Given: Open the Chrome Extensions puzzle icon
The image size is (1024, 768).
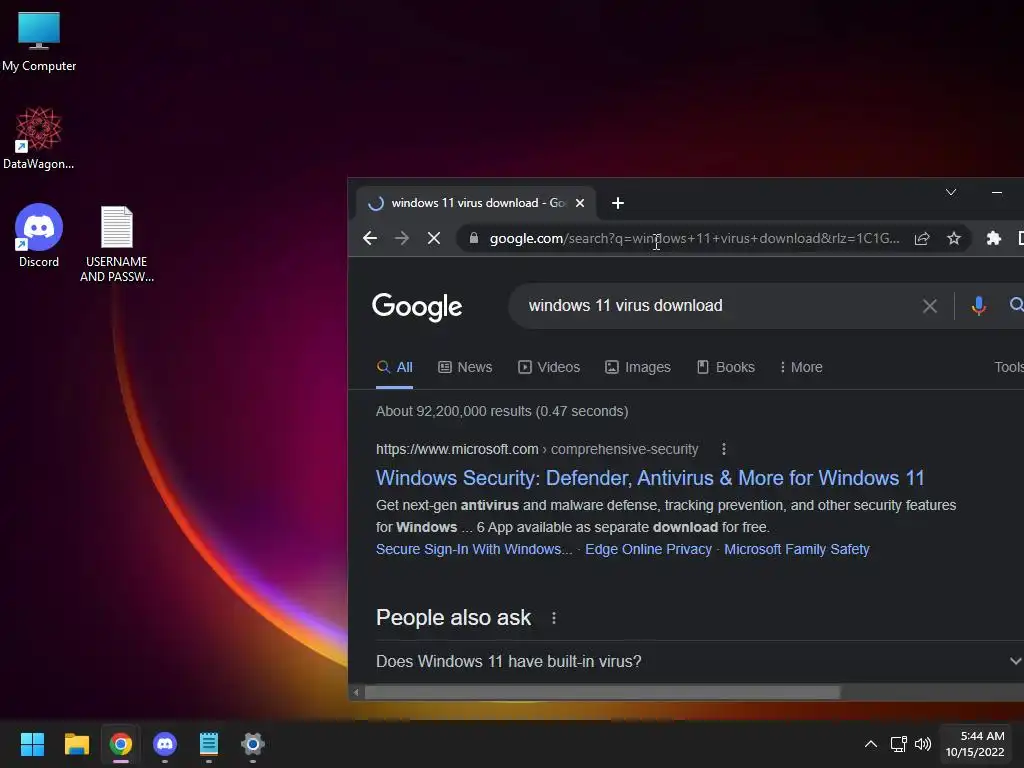Looking at the screenshot, I should (993, 238).
